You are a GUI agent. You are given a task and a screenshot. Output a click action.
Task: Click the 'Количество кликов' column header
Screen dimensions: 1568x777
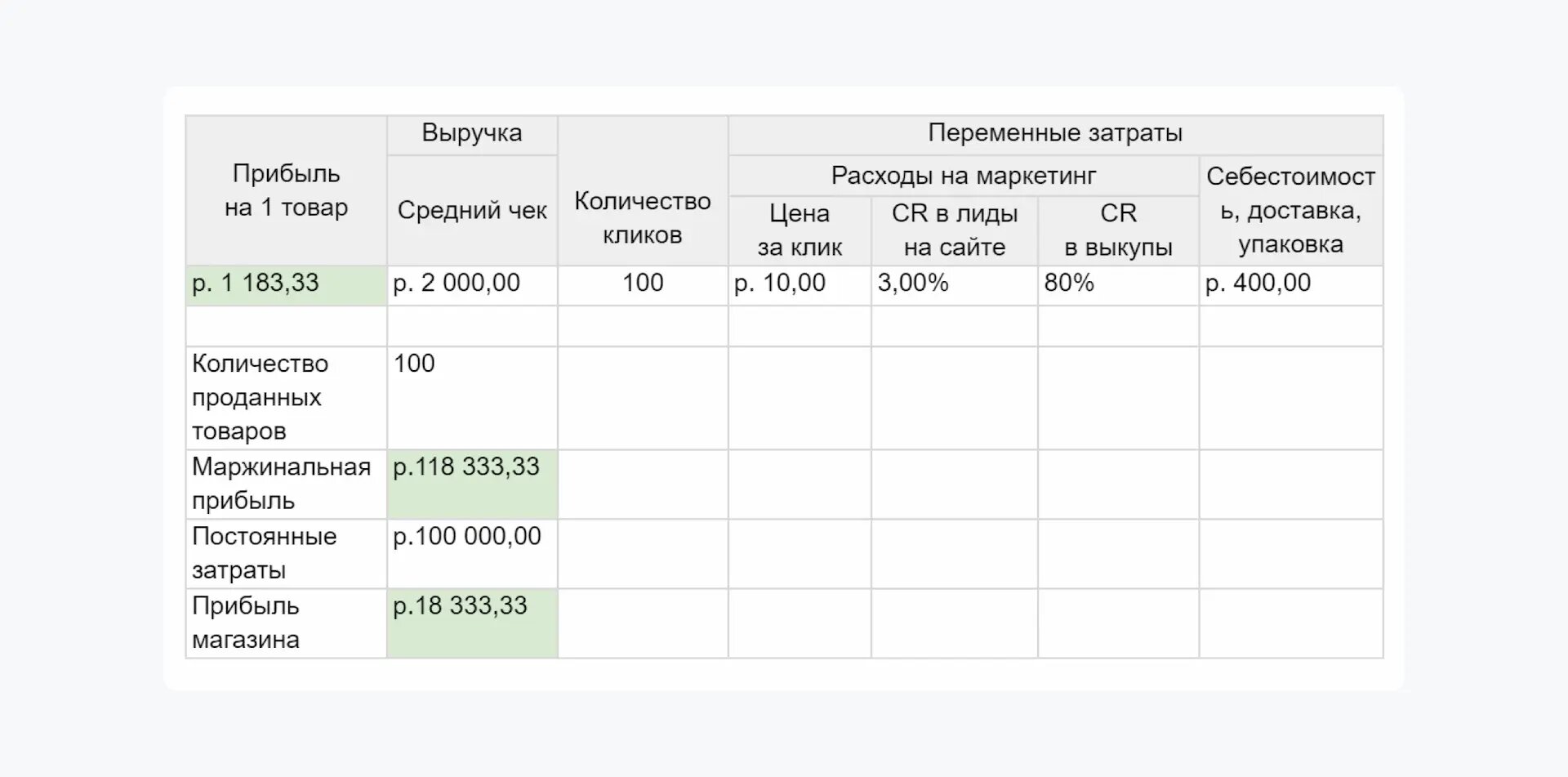click(643, 218)
